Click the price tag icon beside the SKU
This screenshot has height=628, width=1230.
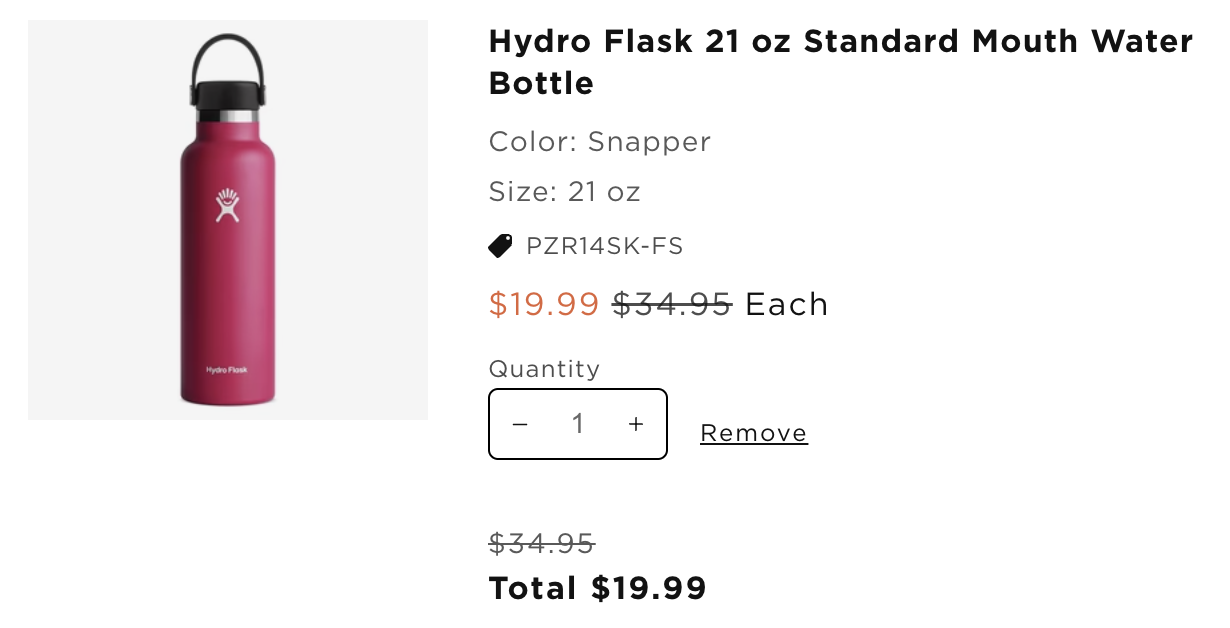[500, 245]
